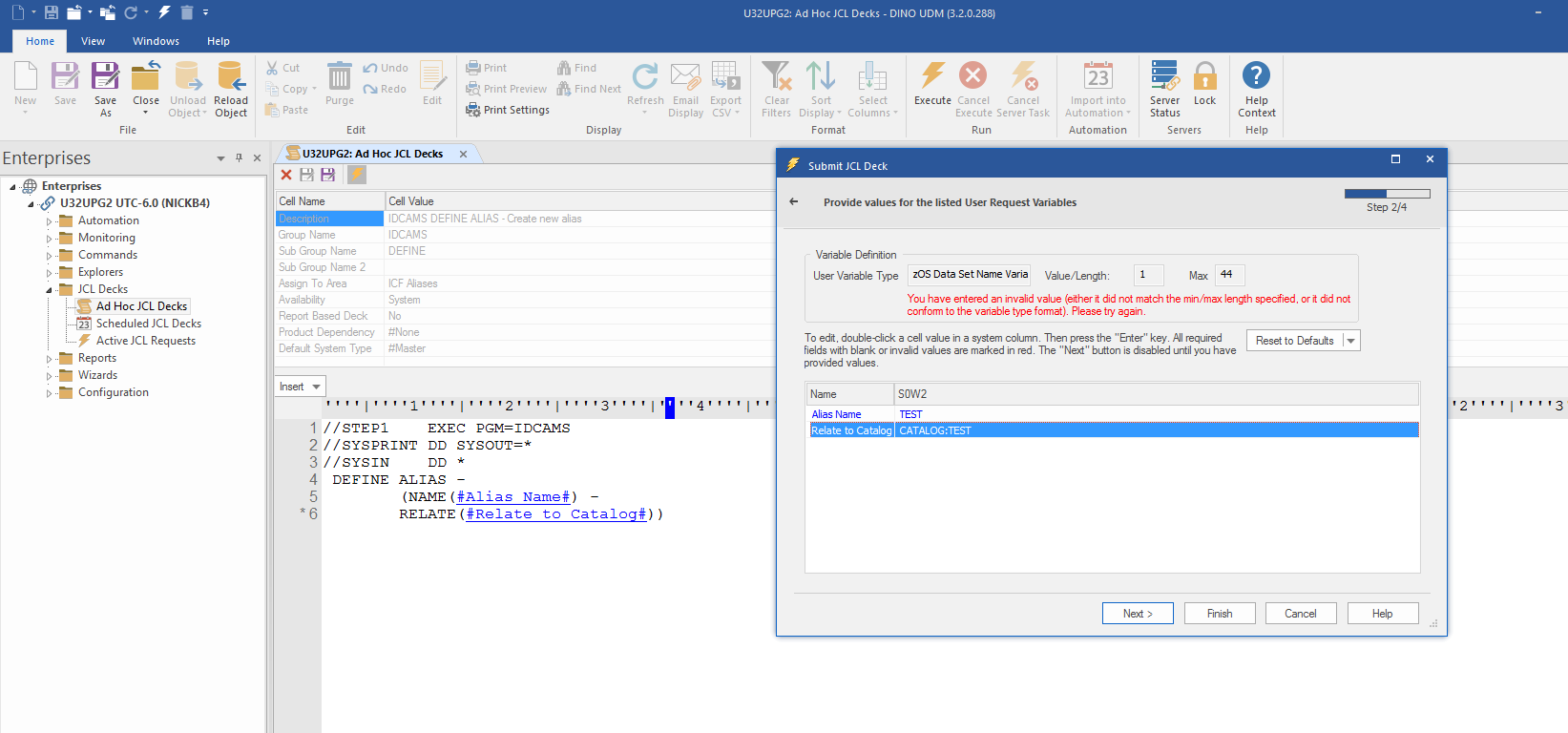
Task: Open the Insert mode dropdown
Action: click(x=301, y=387)
